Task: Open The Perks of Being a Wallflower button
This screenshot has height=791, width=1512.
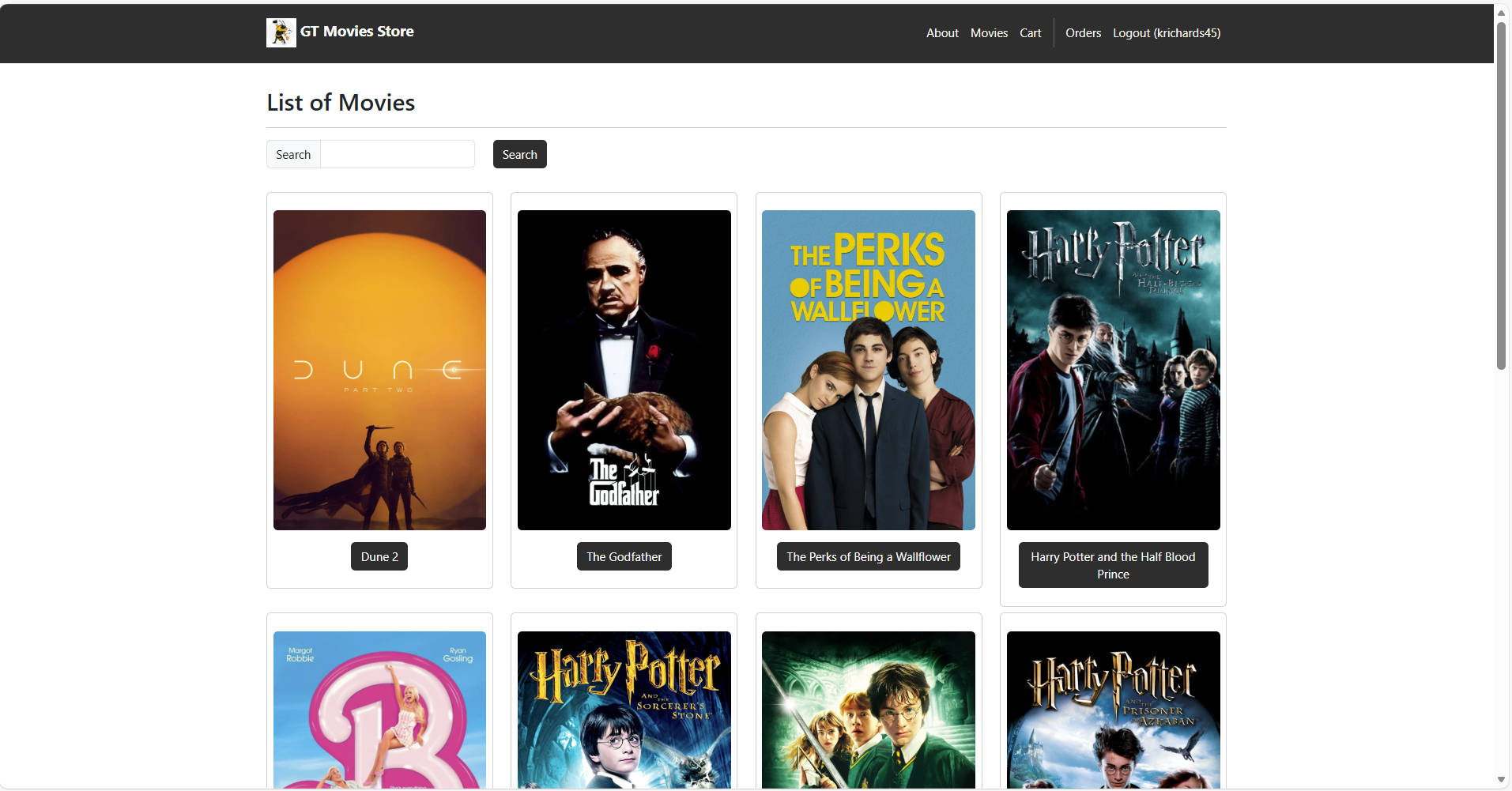Action: pos(869,556)
